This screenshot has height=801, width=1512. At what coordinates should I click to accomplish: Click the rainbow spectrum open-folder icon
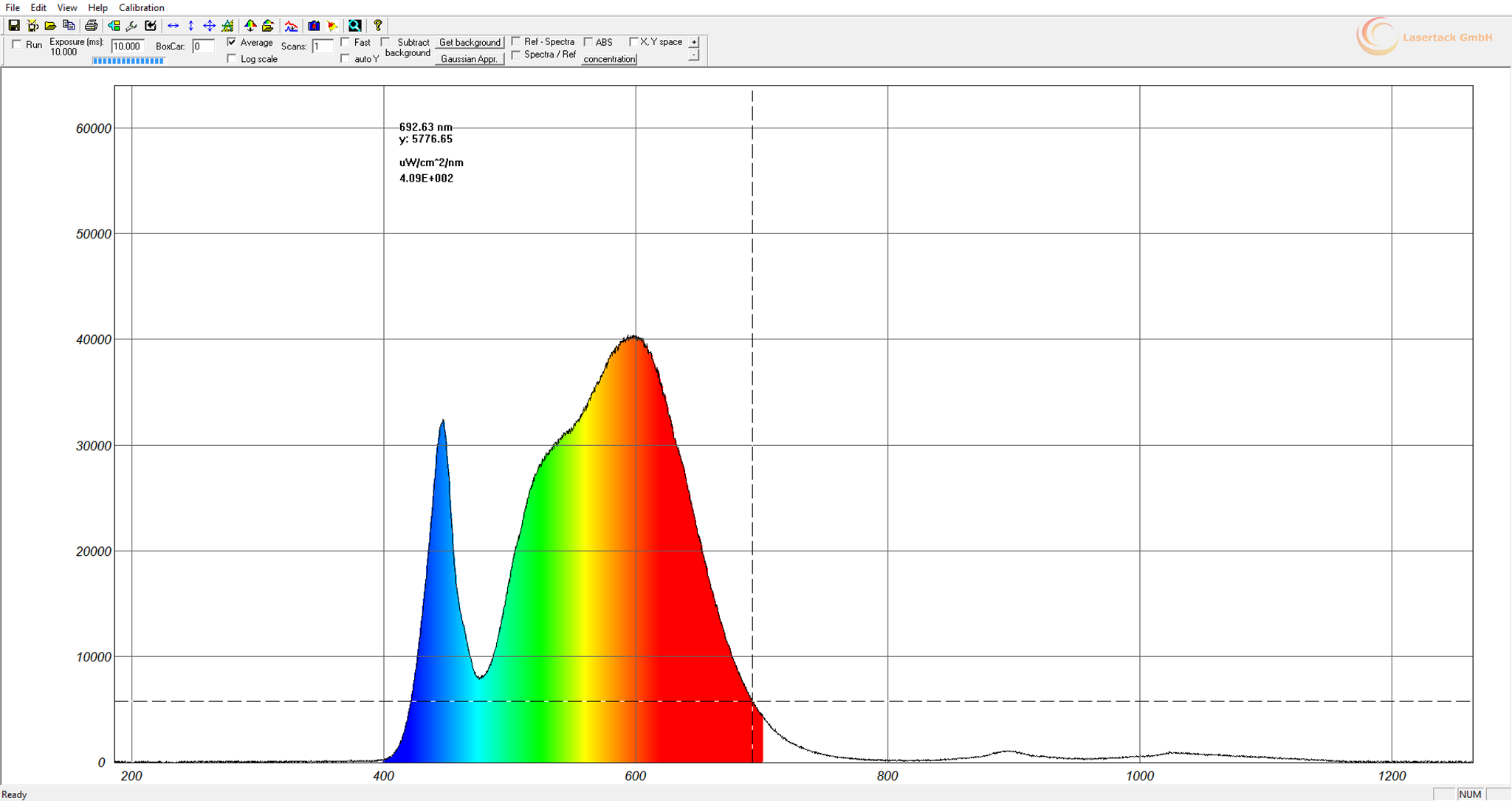click(268, 26)
